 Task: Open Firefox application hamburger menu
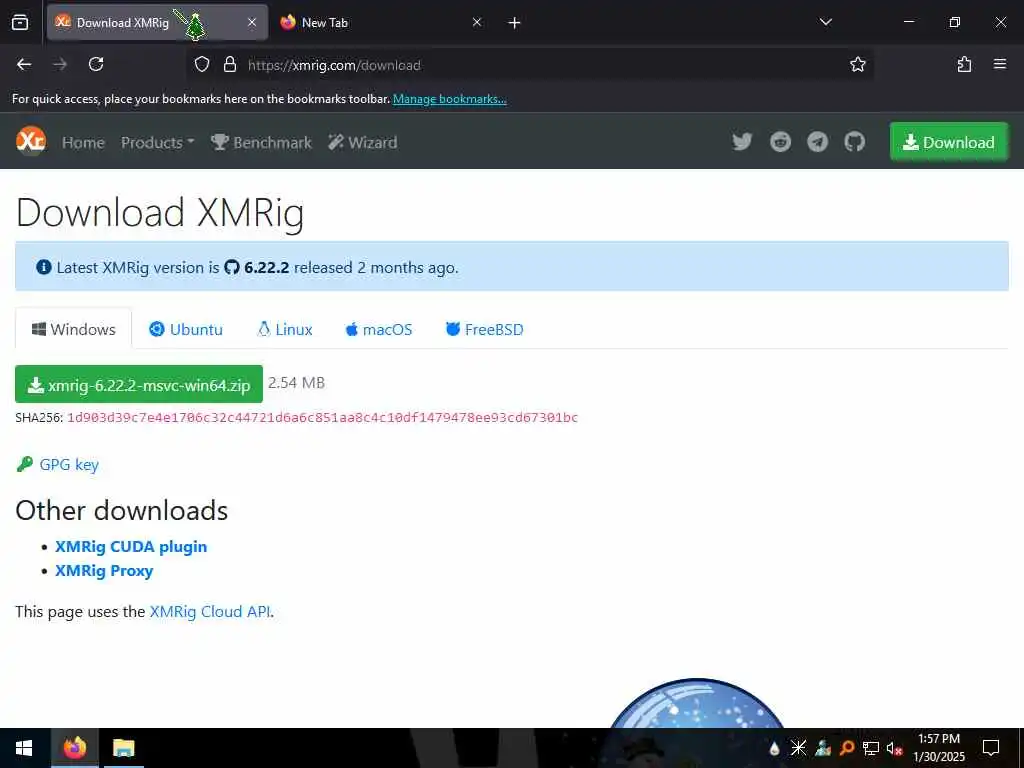999,64
